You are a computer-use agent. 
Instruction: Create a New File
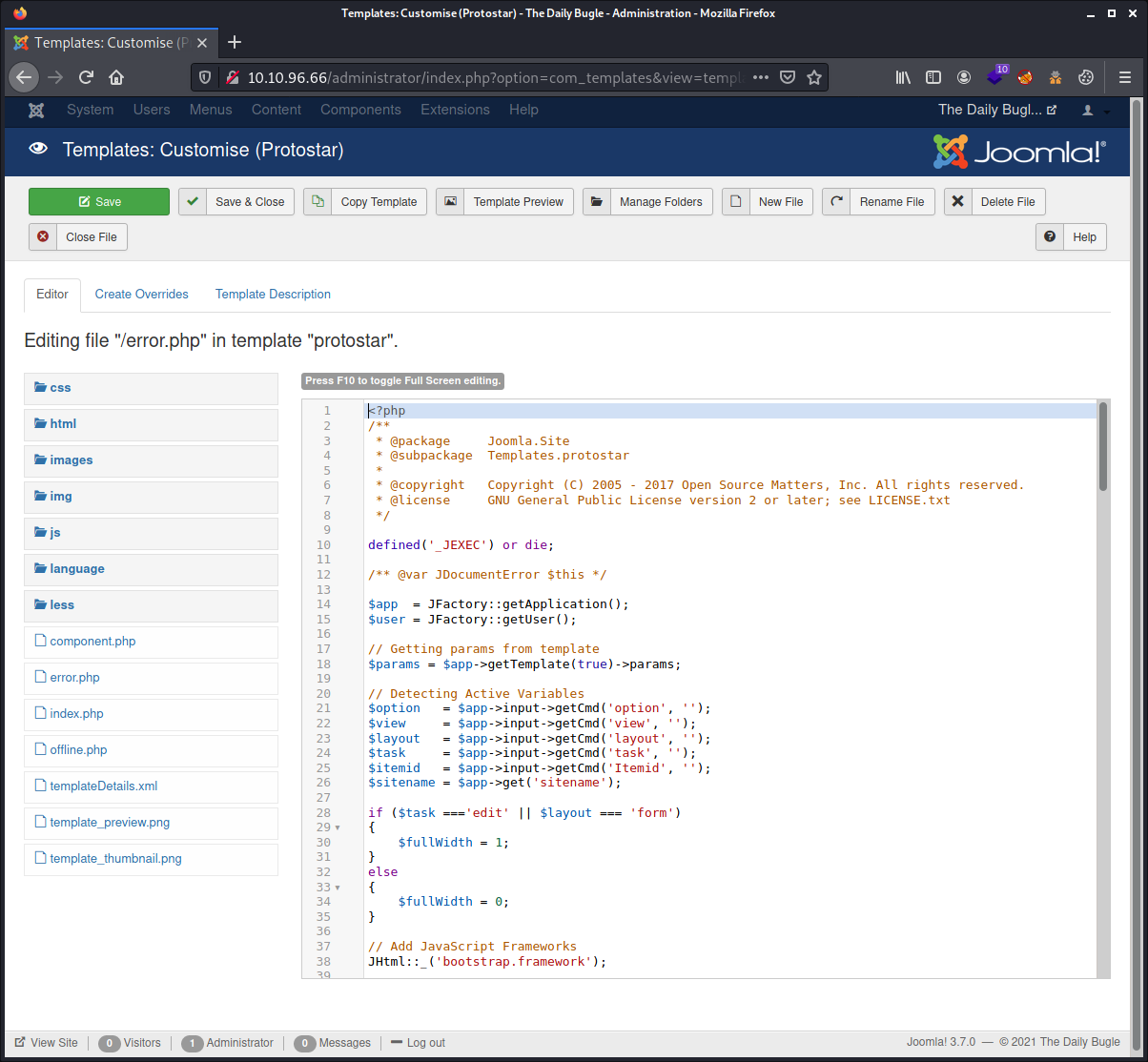(768, 201)
